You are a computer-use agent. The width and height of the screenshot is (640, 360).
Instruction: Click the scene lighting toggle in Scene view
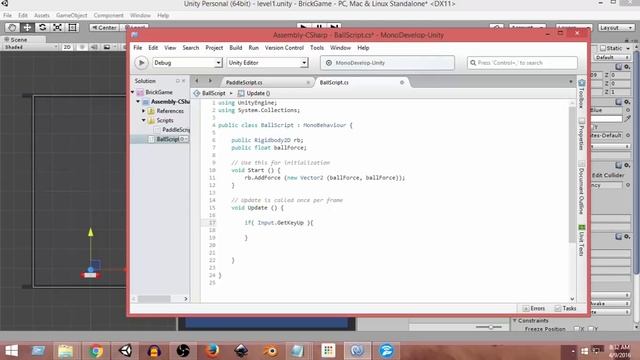click(82, 47)
